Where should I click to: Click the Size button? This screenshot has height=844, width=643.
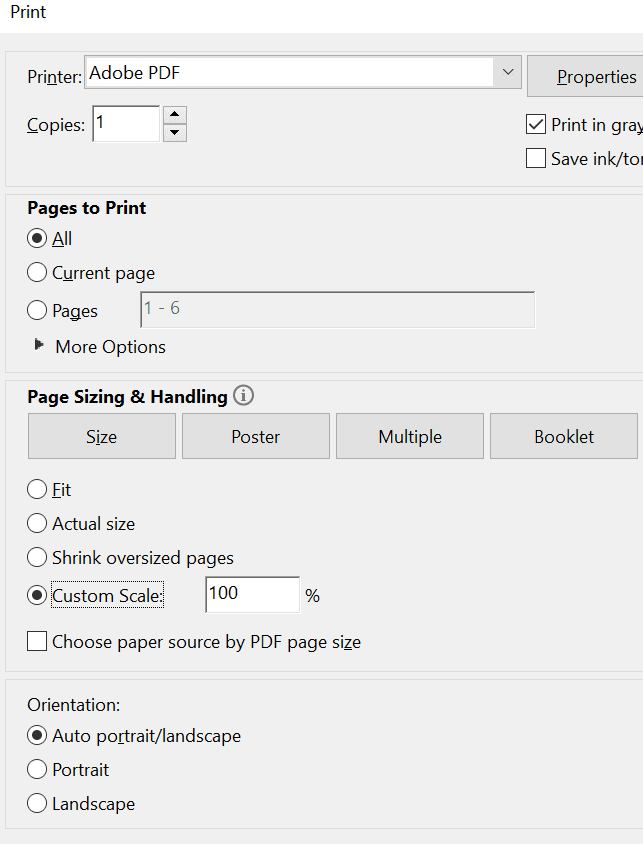tap(101, 436)
